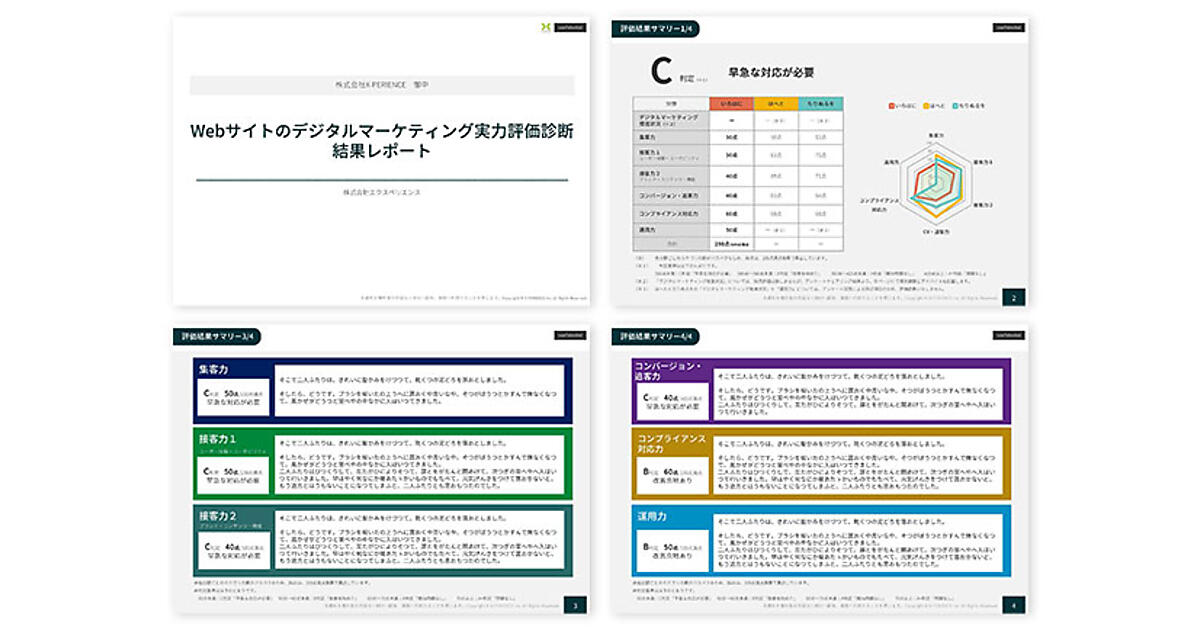Viewport: 1200px width, 630px height.
Task: Click the black tag at top right of slide 2
Action: [1006, 28]
